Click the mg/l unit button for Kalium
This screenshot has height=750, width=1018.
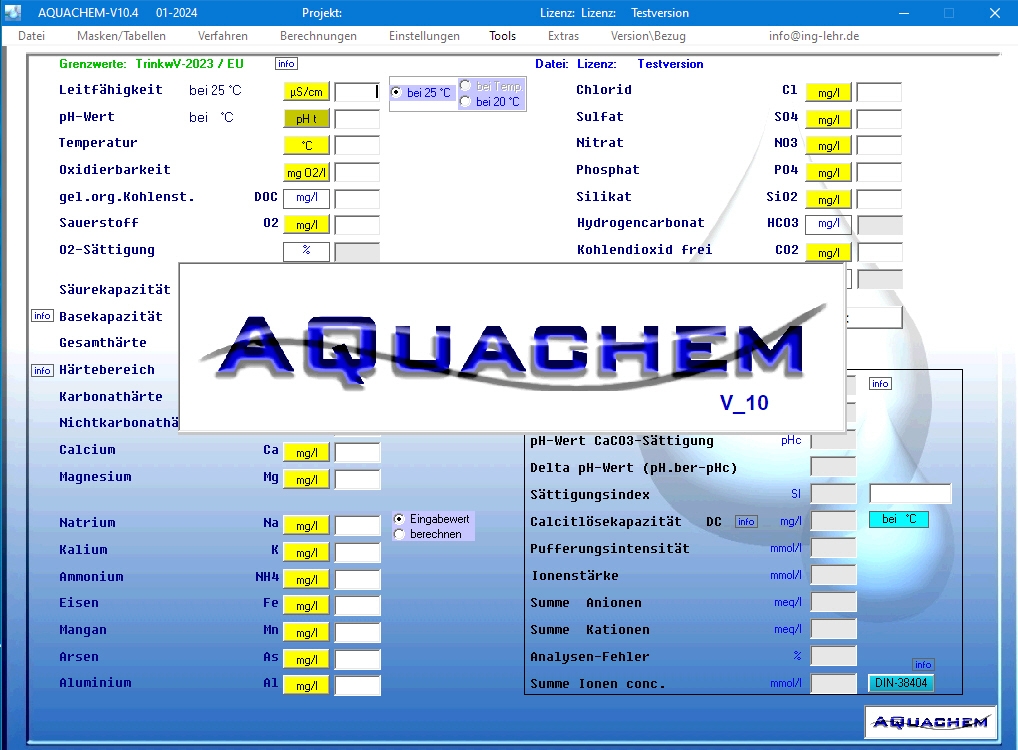pyautogui.click(x=306, y=553)
